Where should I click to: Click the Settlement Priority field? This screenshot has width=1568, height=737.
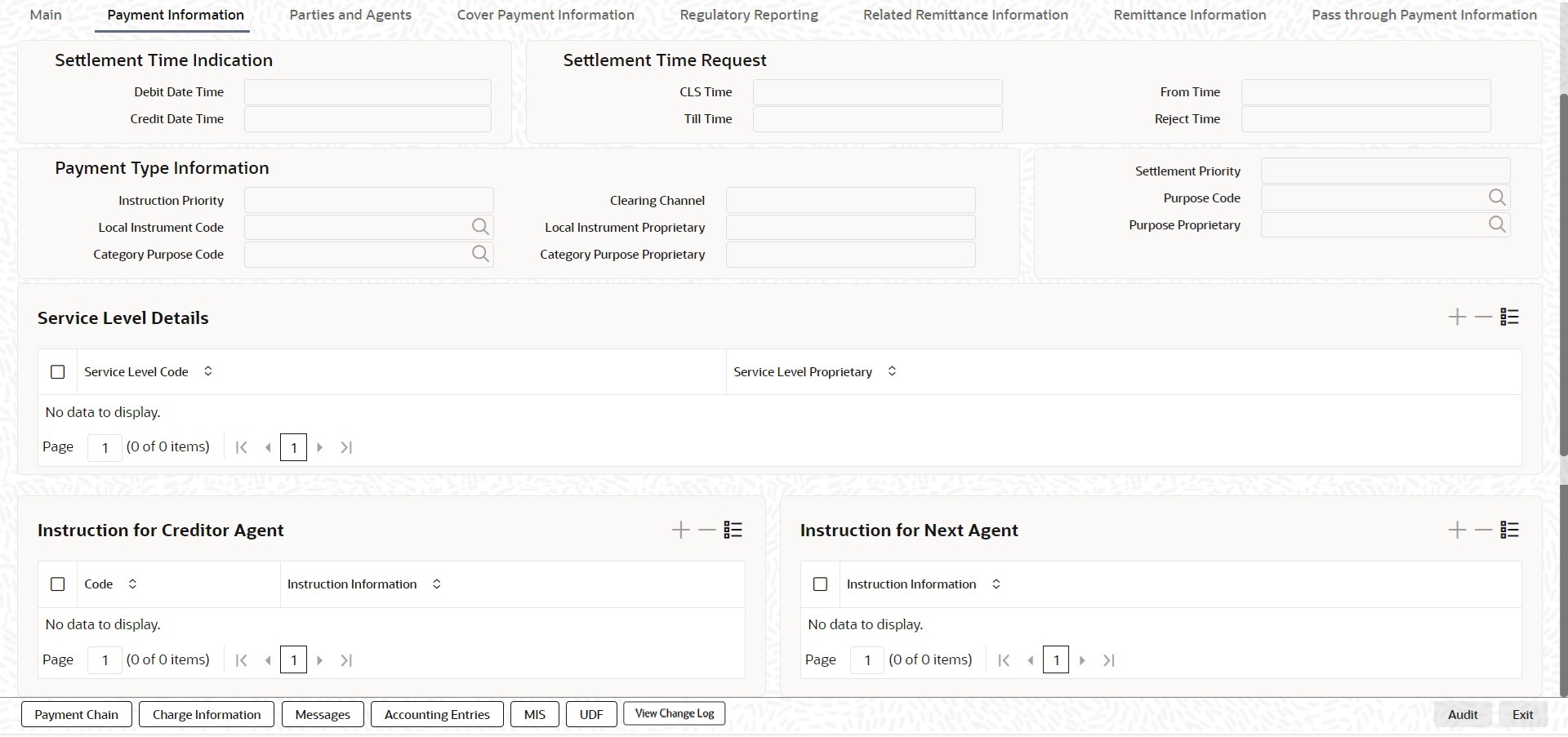click(x=1386, y=171)
